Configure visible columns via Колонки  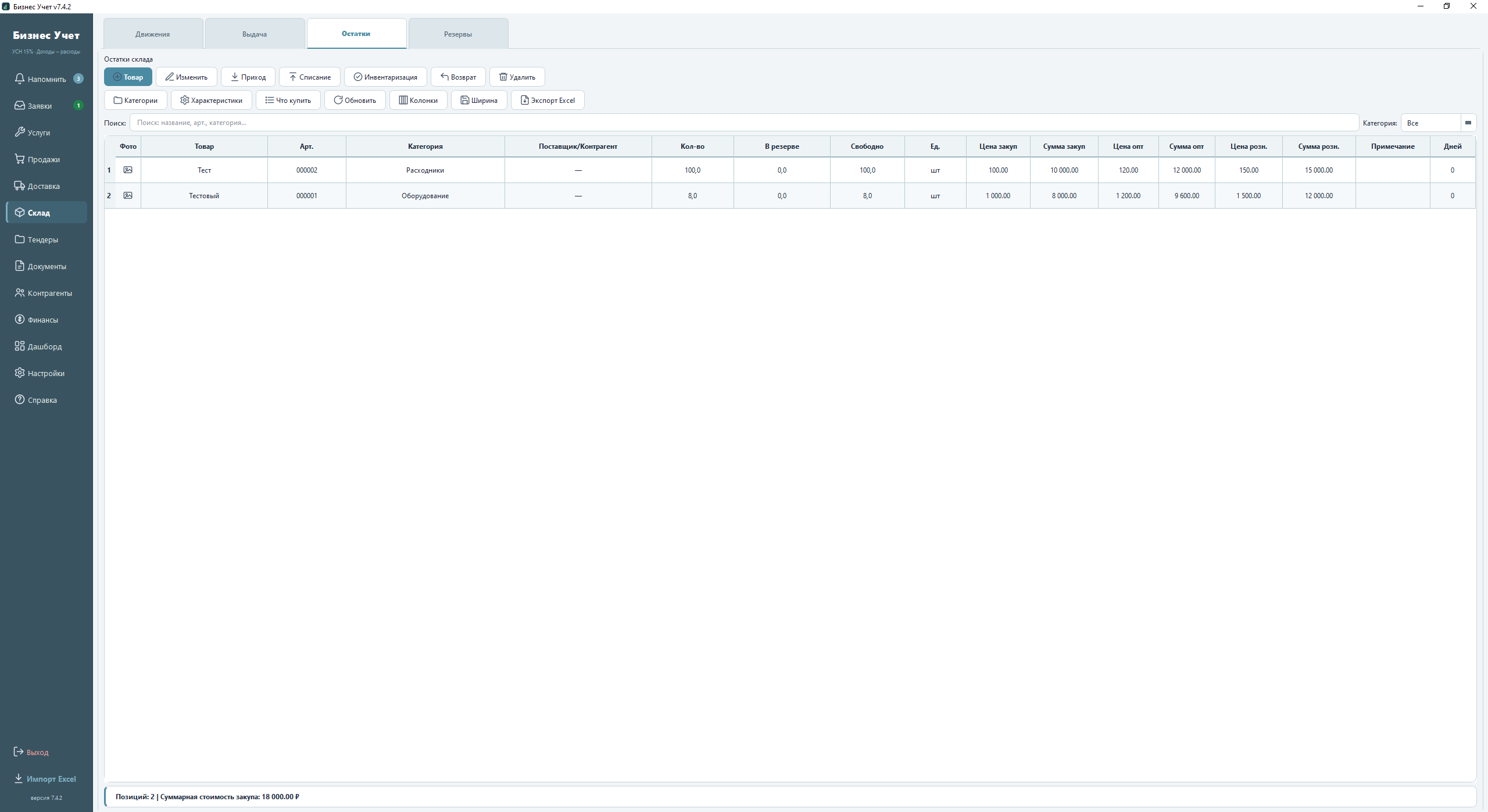coord(419,100)
